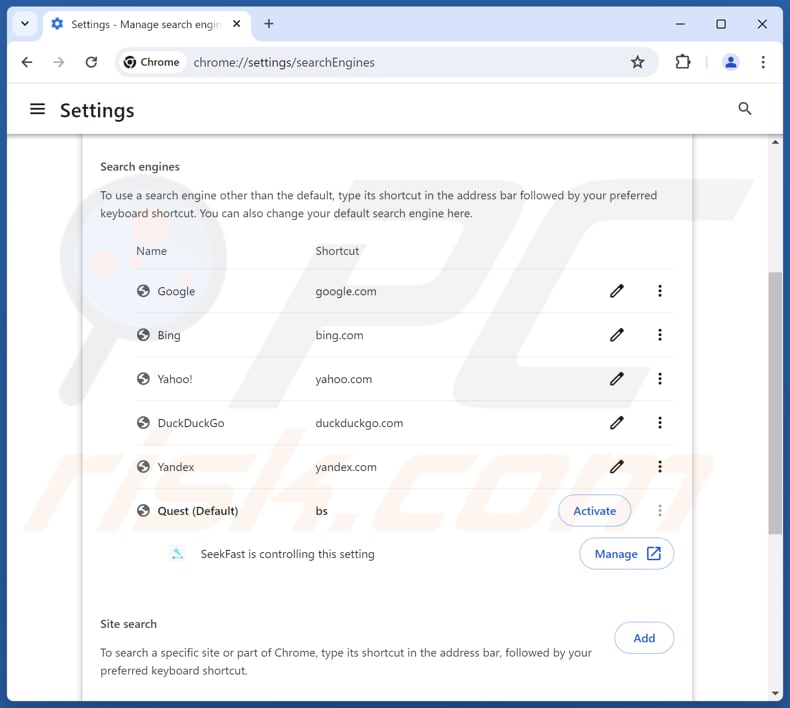Viewport: 790px width, 708px height.
Task: Open the tab search dropdown arrow
Action: coord(25,24)
